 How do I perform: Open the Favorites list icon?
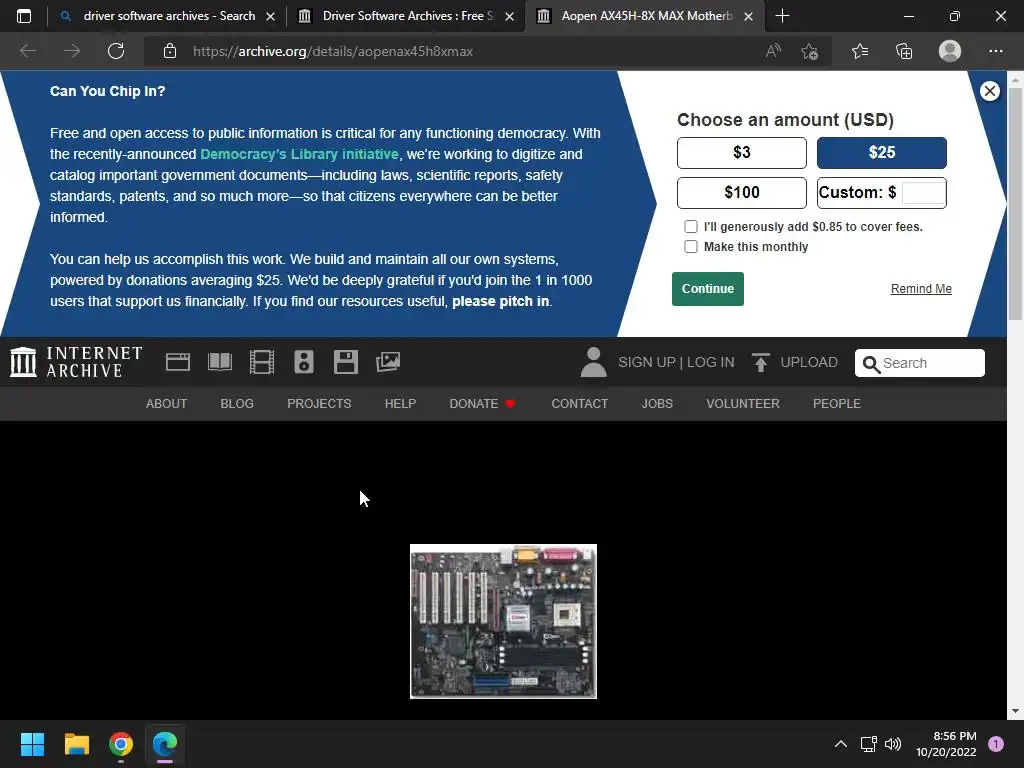point(860,51)
